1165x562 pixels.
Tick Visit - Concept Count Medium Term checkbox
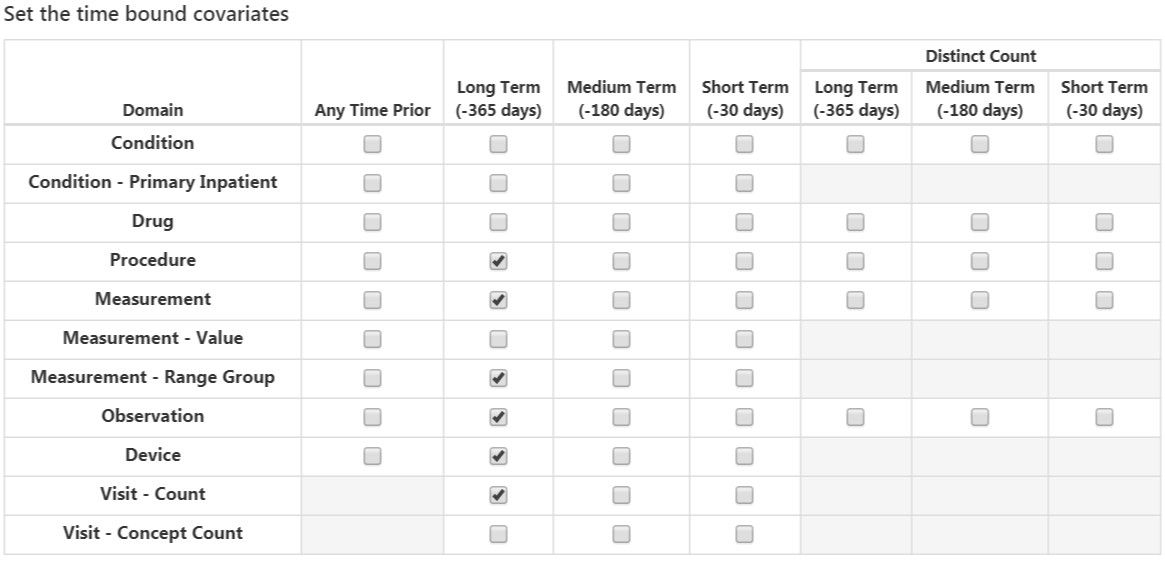[x=621, y=534]
